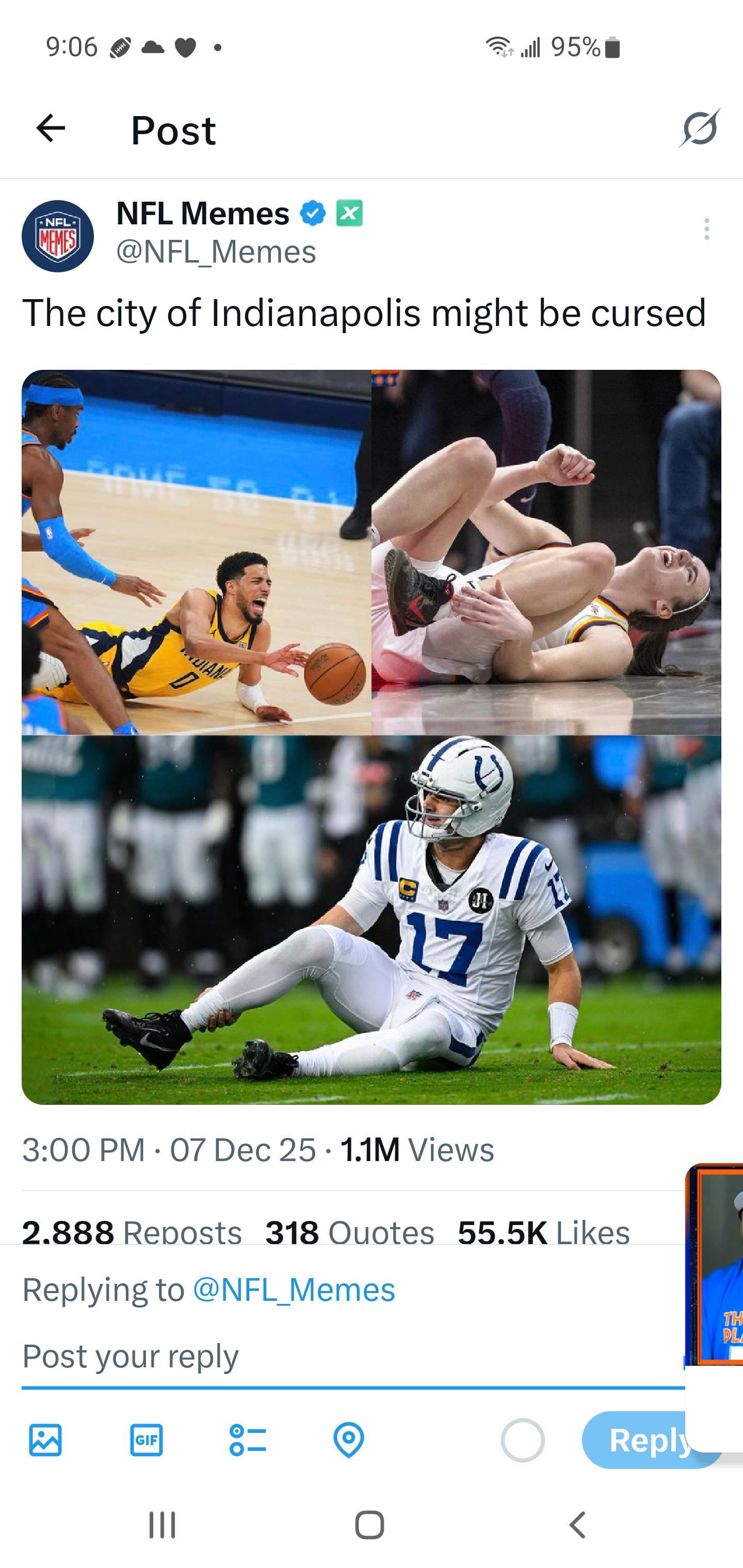View the 55.5K Likes list

coord(543,1231)
